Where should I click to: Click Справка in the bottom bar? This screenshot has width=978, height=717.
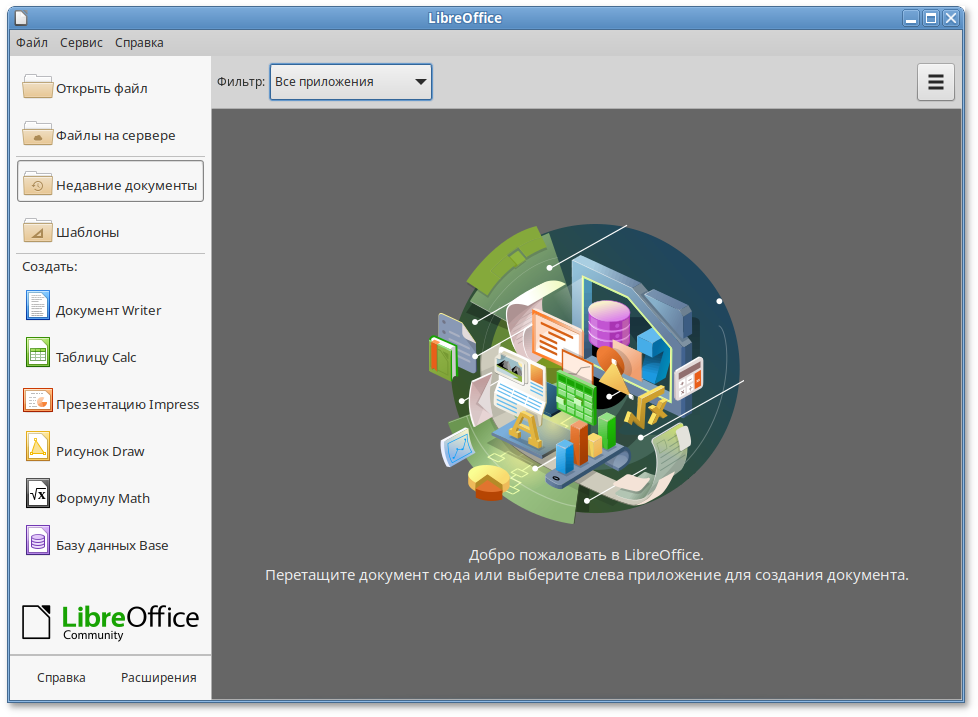[61, 677]
